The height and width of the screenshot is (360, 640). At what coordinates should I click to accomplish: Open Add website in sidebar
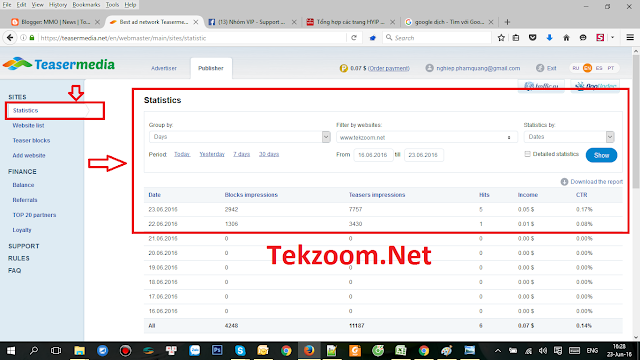[29, 156]
